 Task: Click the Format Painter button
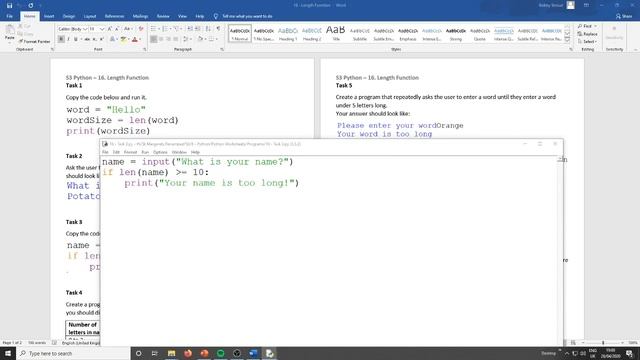click(x=34, y=42)
